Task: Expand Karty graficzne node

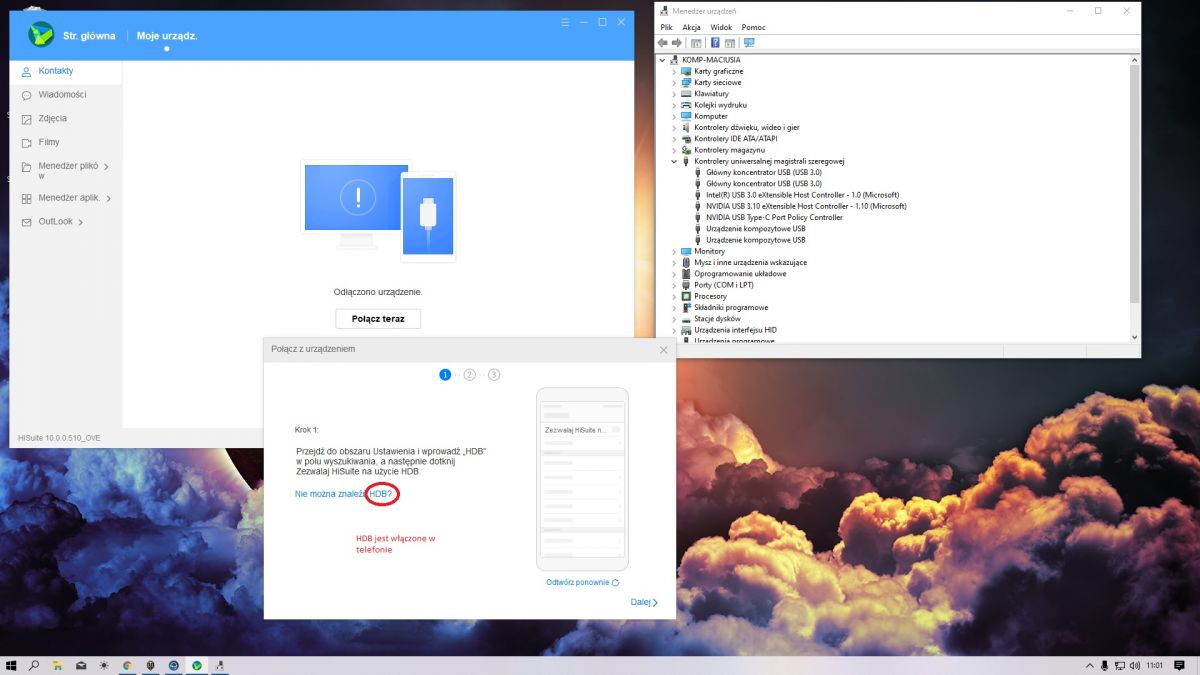Action: (x=674, y=71)
